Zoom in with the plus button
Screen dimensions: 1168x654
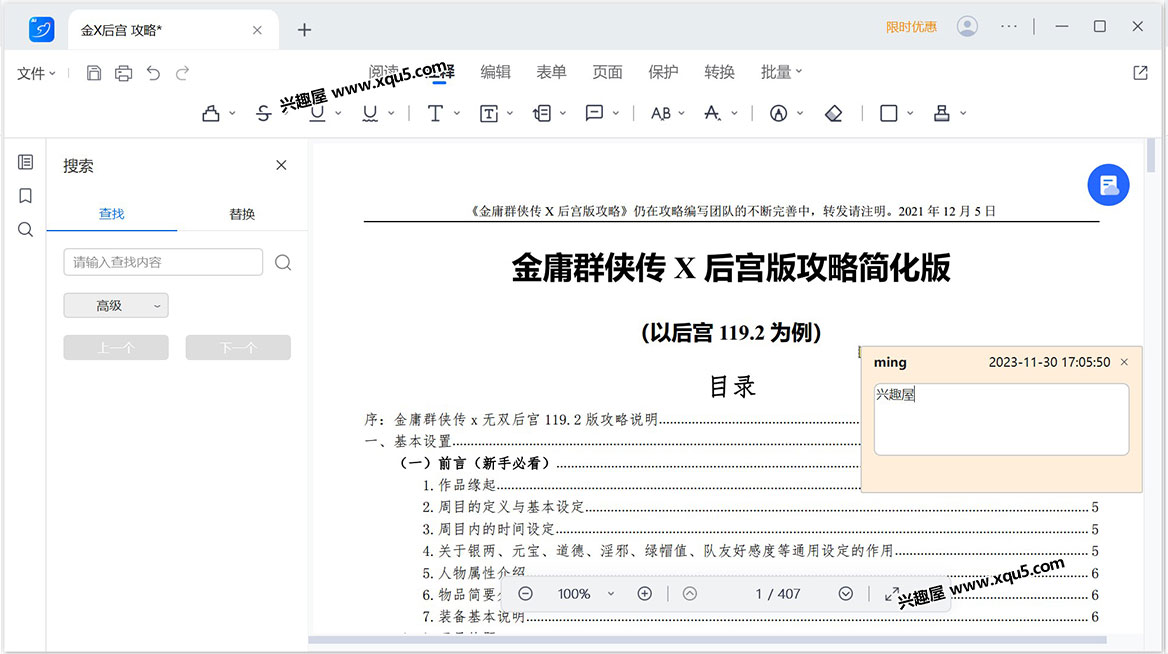[x=644, y=594]
